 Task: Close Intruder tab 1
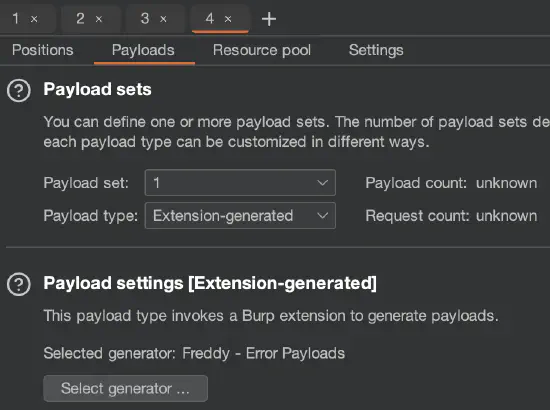coord(34,19)
